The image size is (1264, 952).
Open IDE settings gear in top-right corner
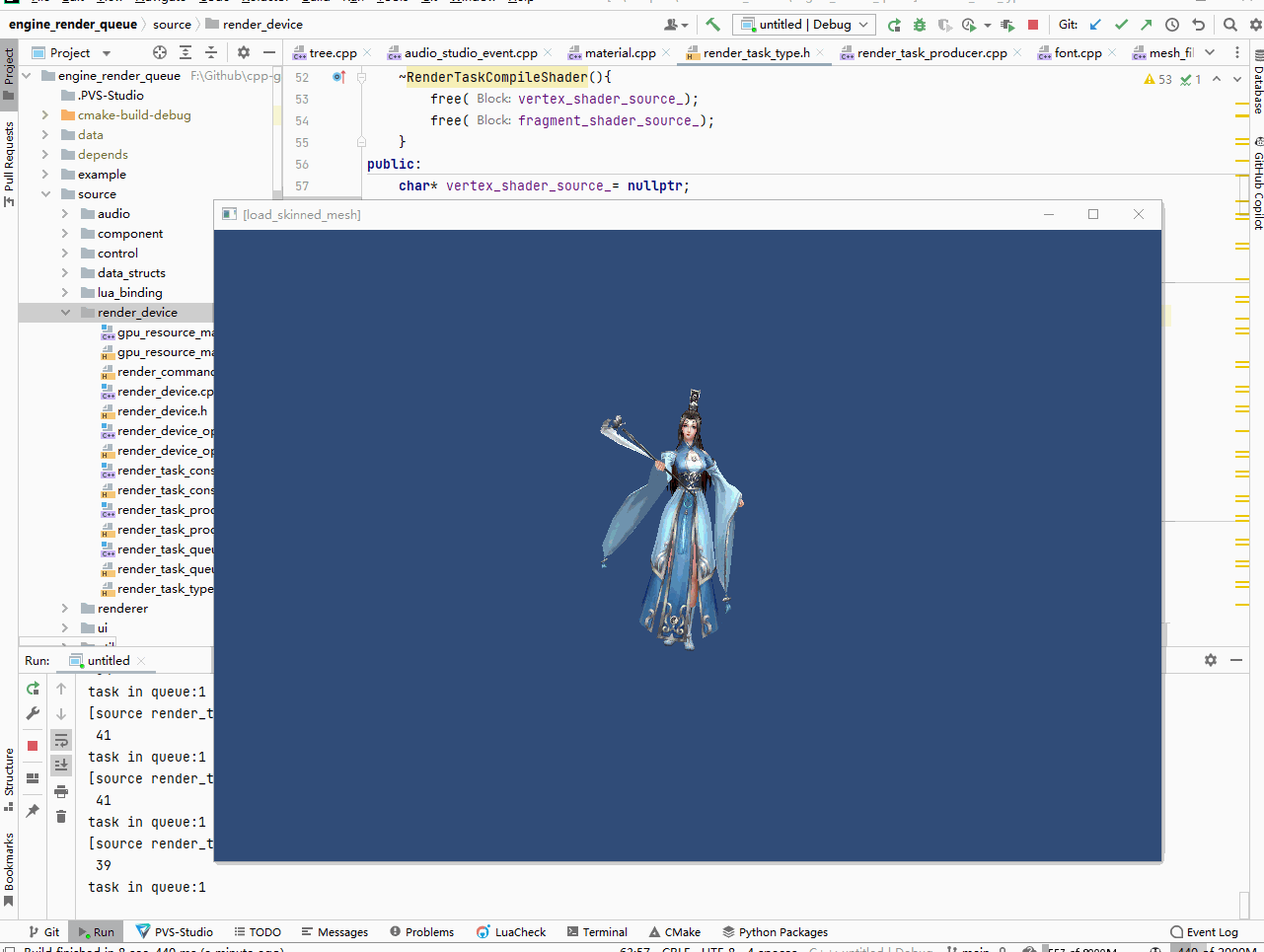1256,25
